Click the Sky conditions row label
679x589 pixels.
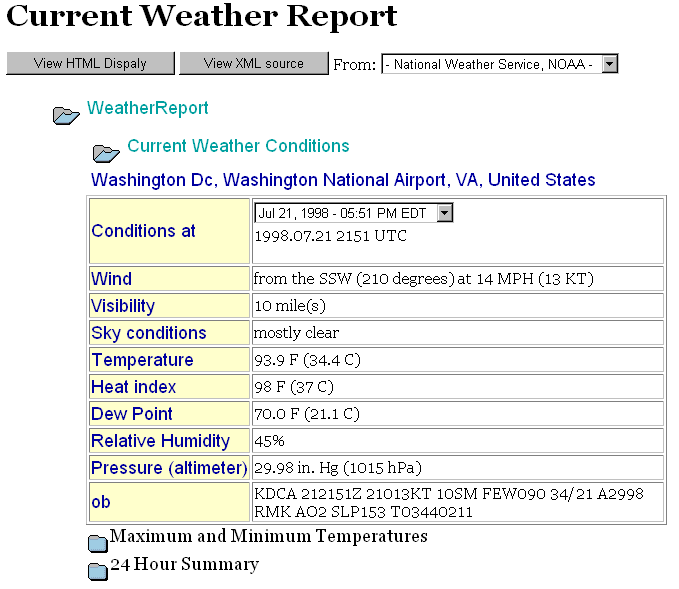tap(148, 333)
